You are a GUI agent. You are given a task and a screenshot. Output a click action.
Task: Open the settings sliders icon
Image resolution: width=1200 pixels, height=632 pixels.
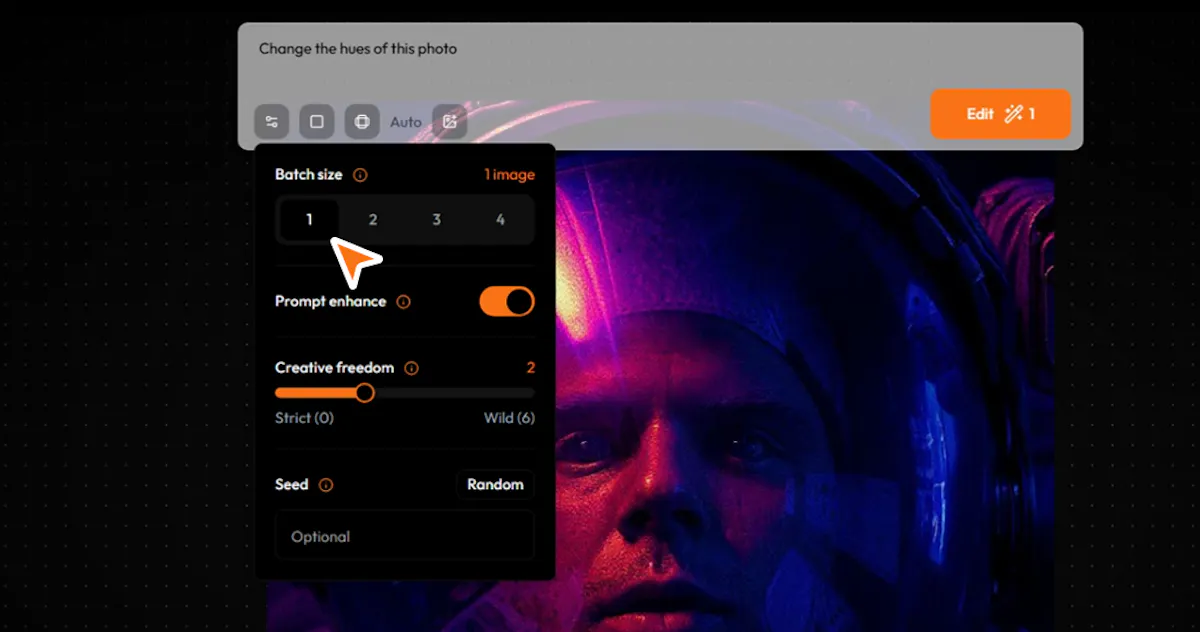(271, 122)
